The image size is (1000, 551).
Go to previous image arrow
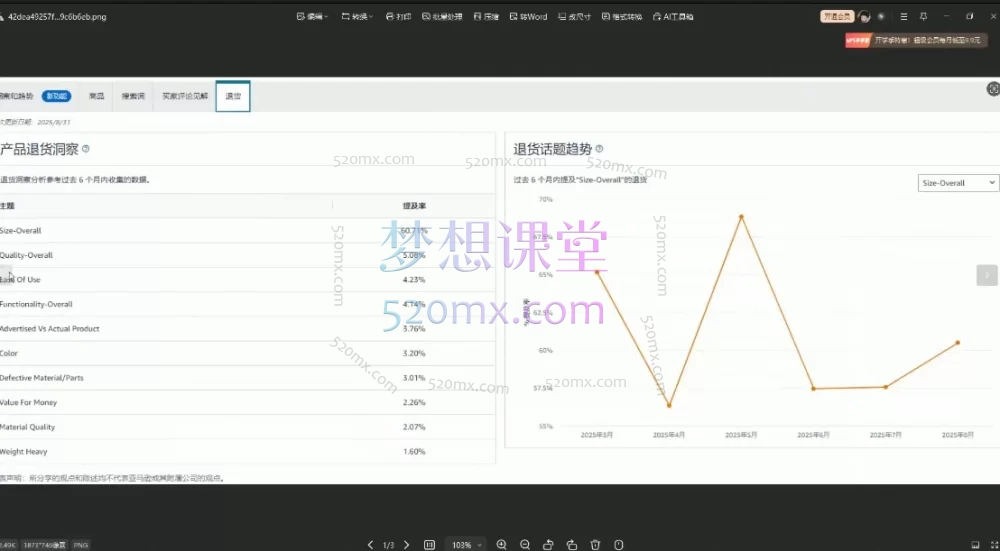click(371, 545)
